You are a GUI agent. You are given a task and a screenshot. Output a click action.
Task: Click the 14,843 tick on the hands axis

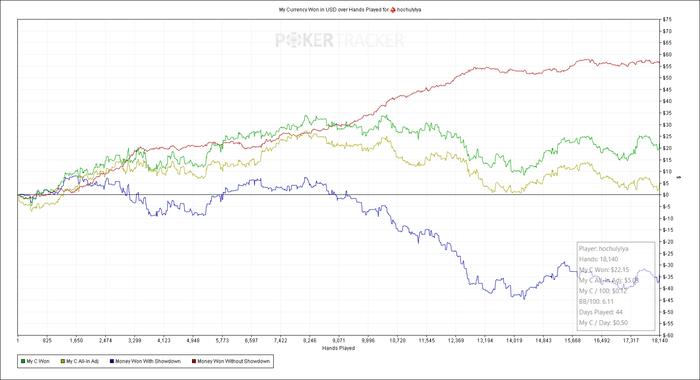pos(543,341)
